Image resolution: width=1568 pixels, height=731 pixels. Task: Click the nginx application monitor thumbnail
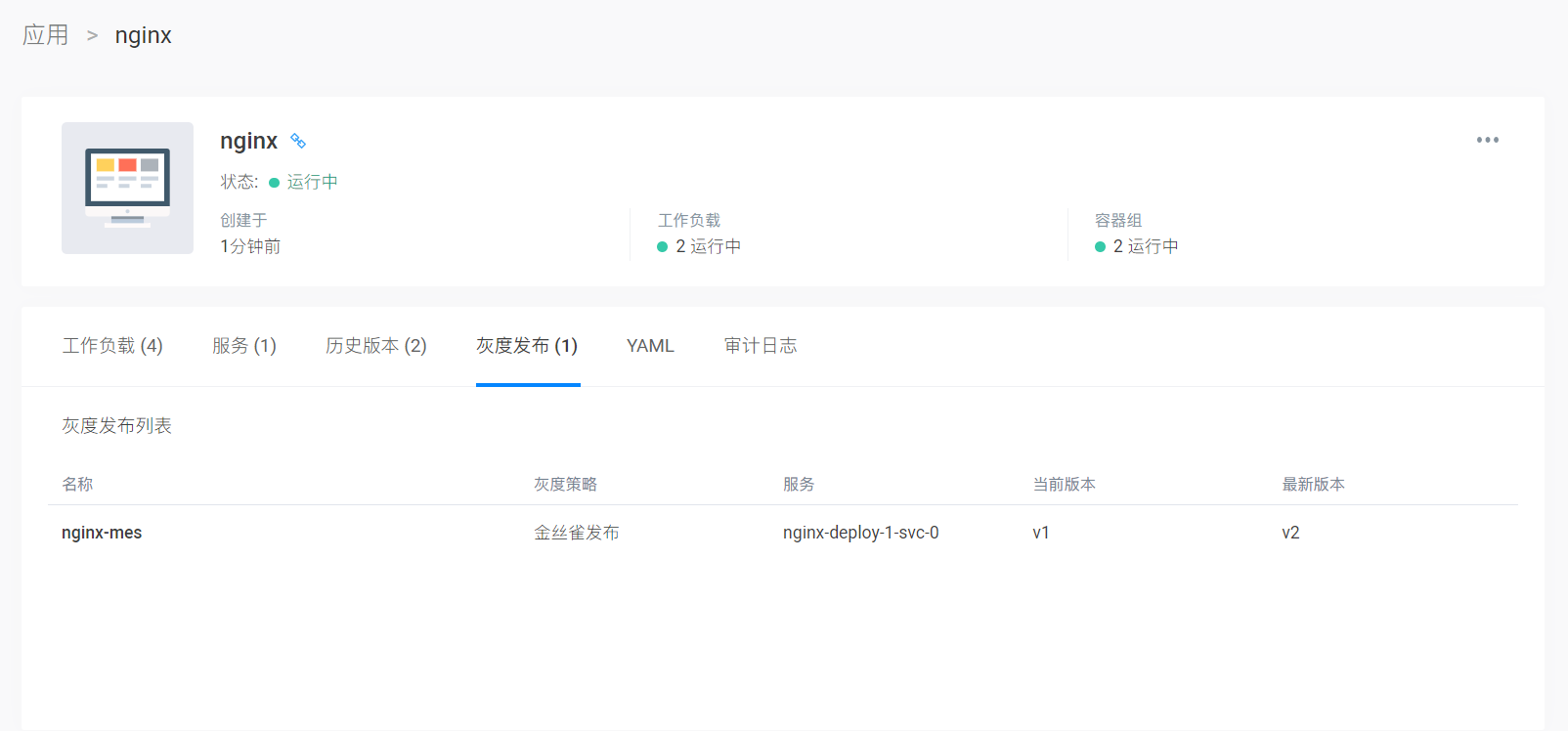[127, 188]
